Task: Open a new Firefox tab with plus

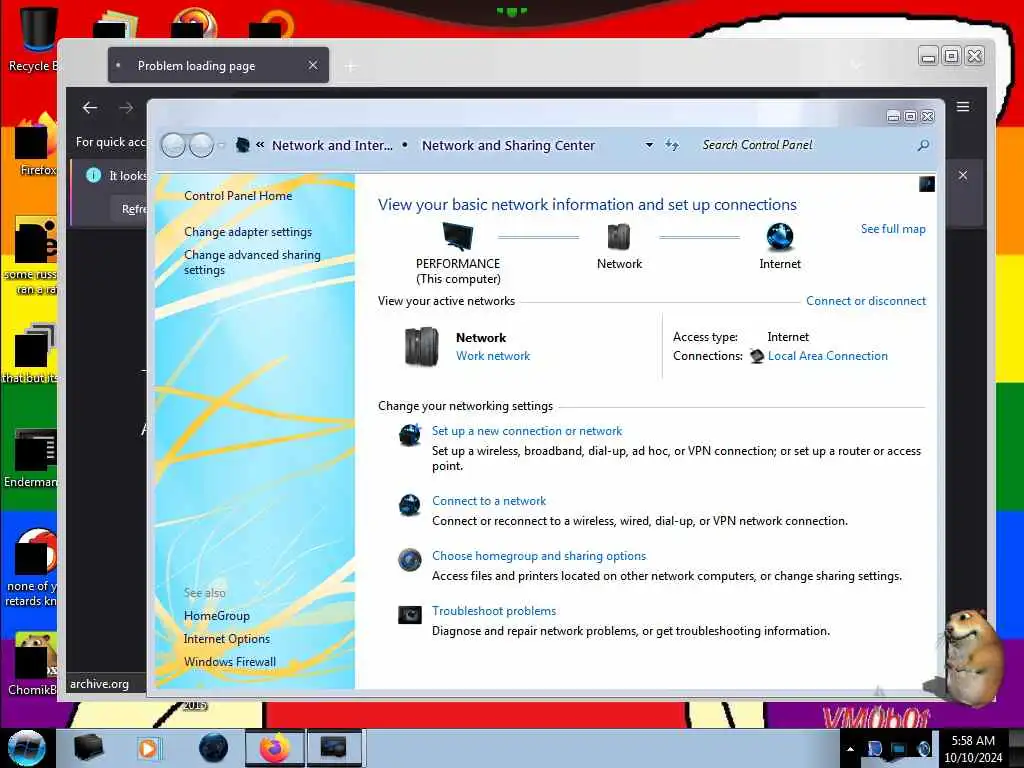Action: click(x=351, y=66)
